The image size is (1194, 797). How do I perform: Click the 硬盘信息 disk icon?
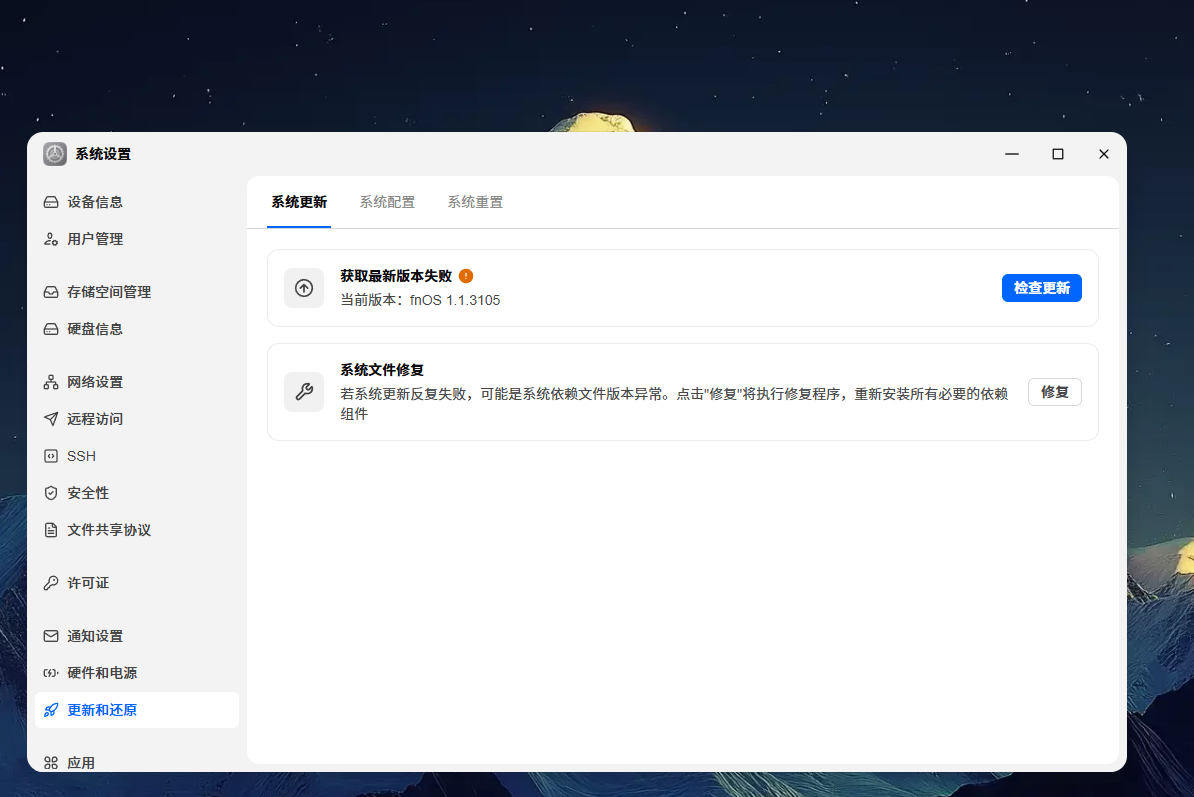(51, 329)
